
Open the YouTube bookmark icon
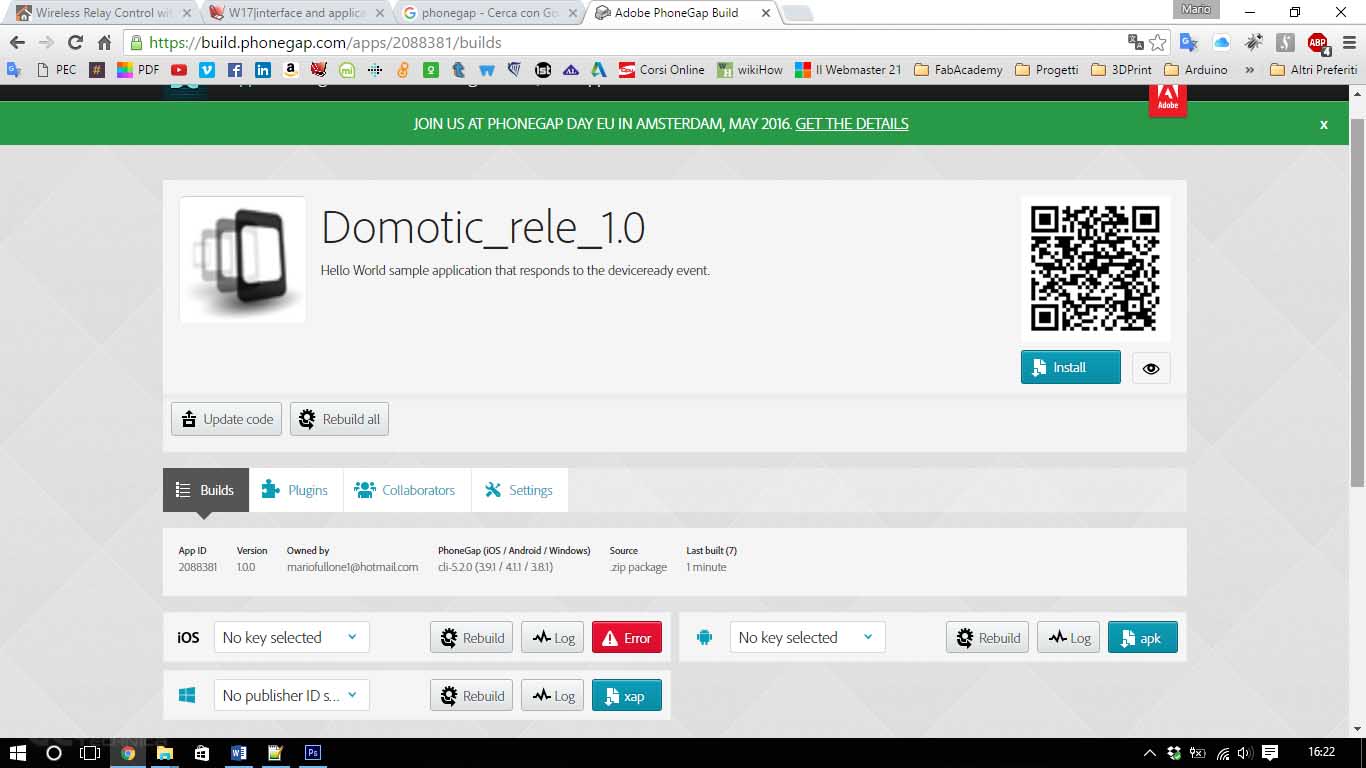[179, 70]
